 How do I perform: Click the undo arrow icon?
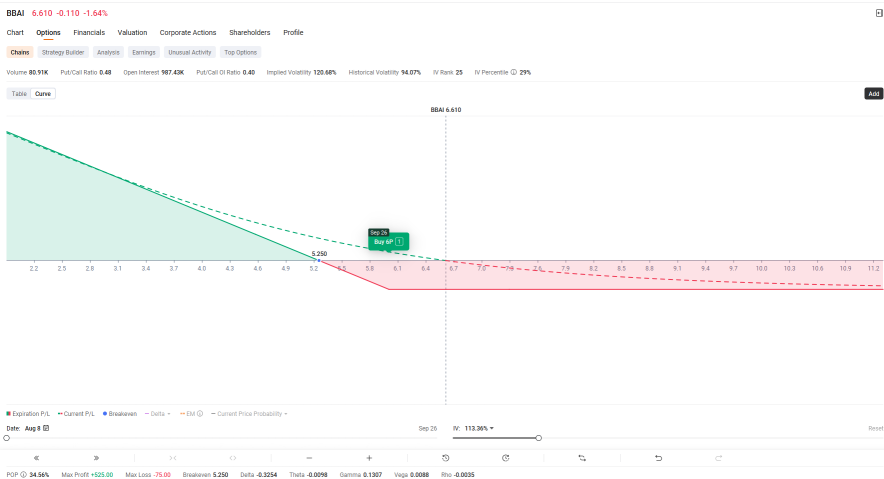pyautogui.click(x=658, y=458)
